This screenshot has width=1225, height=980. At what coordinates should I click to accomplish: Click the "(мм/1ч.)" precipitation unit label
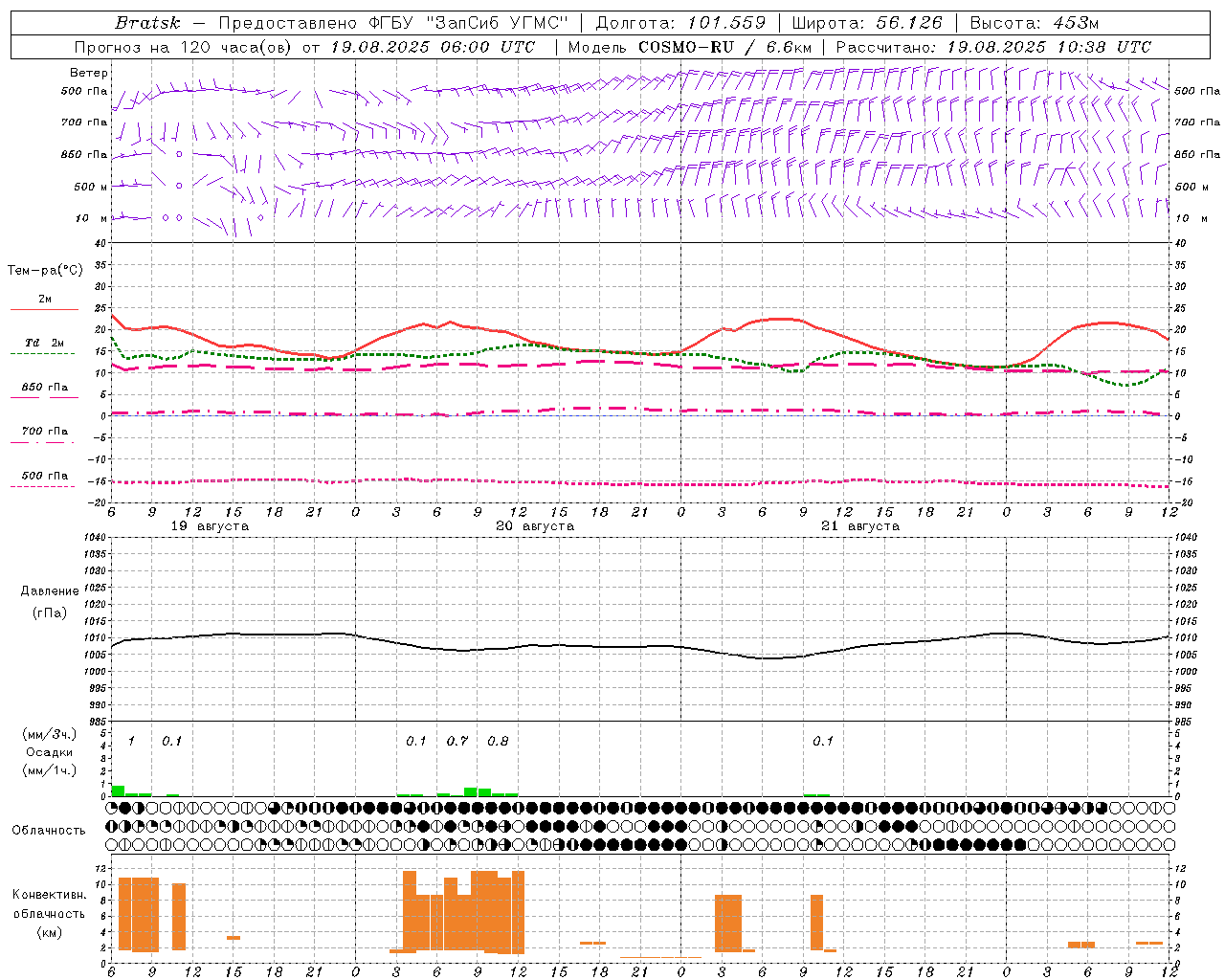50,769
